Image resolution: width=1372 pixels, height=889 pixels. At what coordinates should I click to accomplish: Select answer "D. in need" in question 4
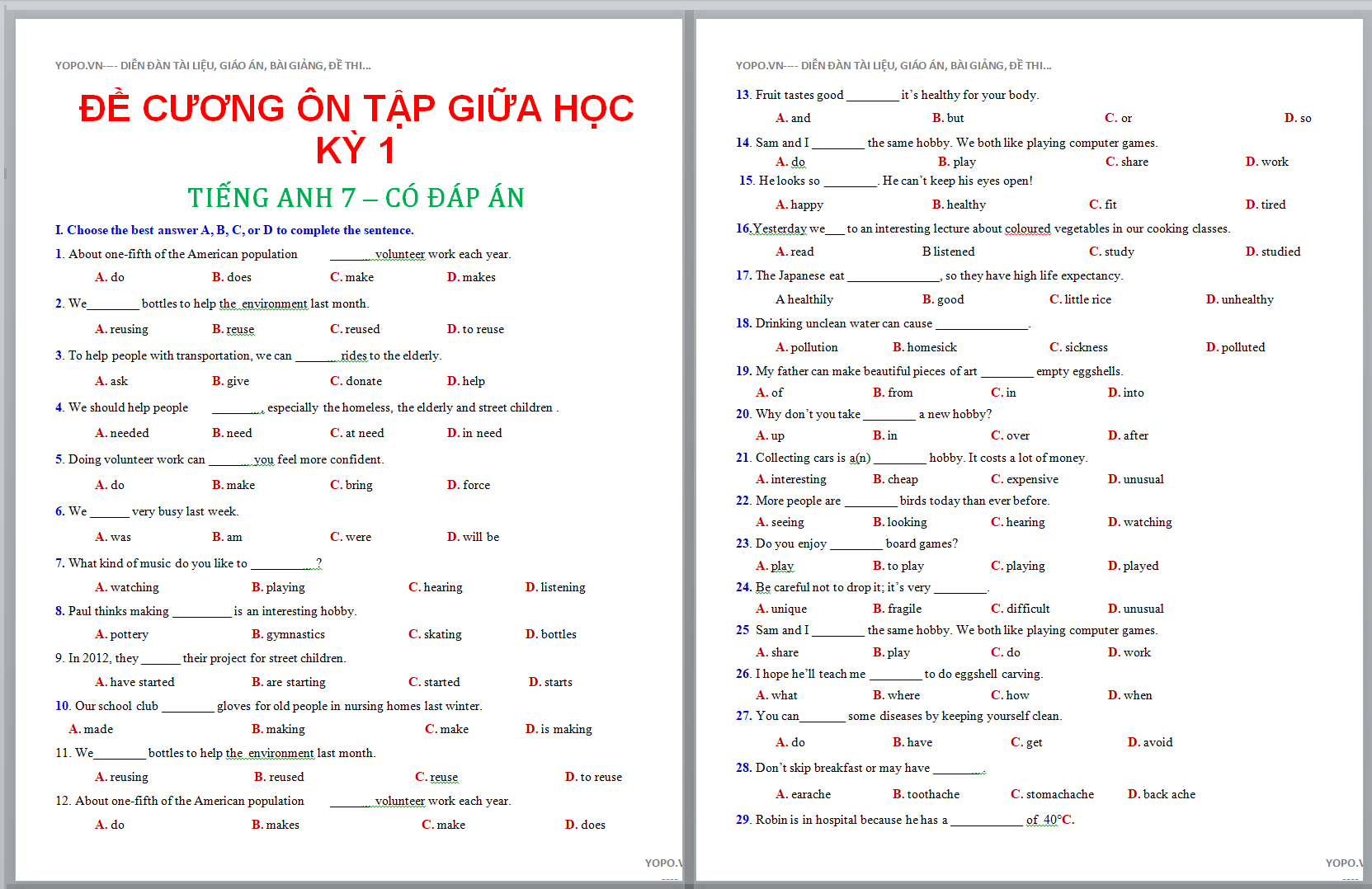[474, 433]
